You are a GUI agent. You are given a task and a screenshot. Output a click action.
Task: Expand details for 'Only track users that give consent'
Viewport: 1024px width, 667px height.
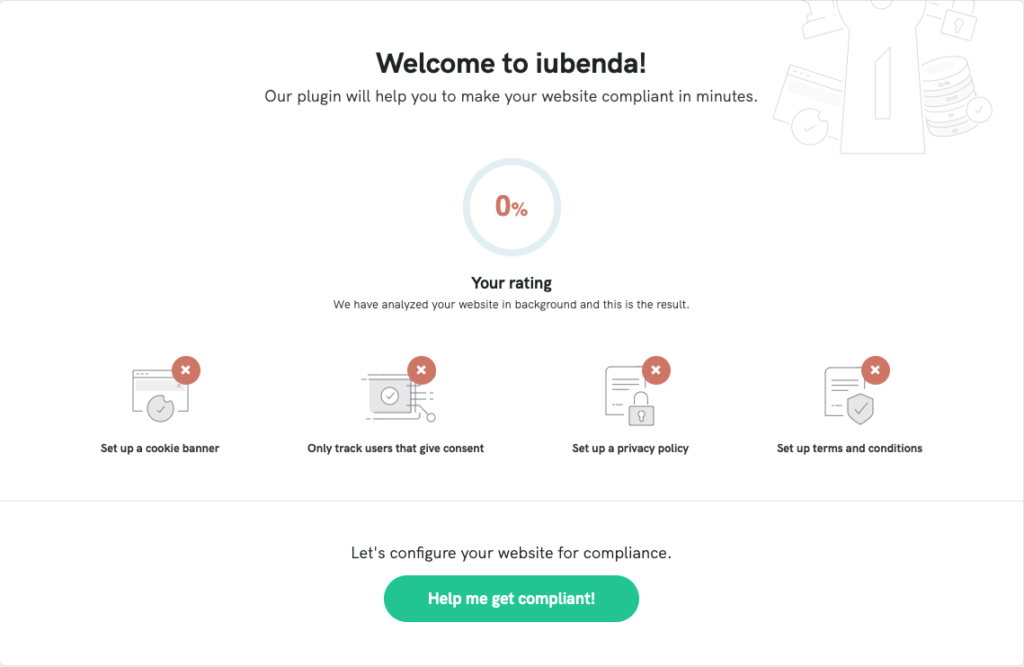395,448
